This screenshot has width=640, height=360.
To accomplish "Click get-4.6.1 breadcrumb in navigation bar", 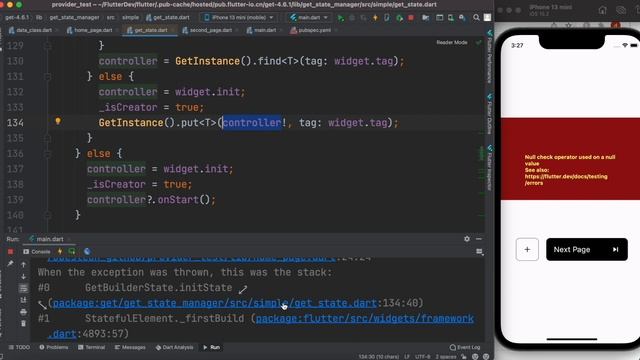I will [x=17, y=18].
